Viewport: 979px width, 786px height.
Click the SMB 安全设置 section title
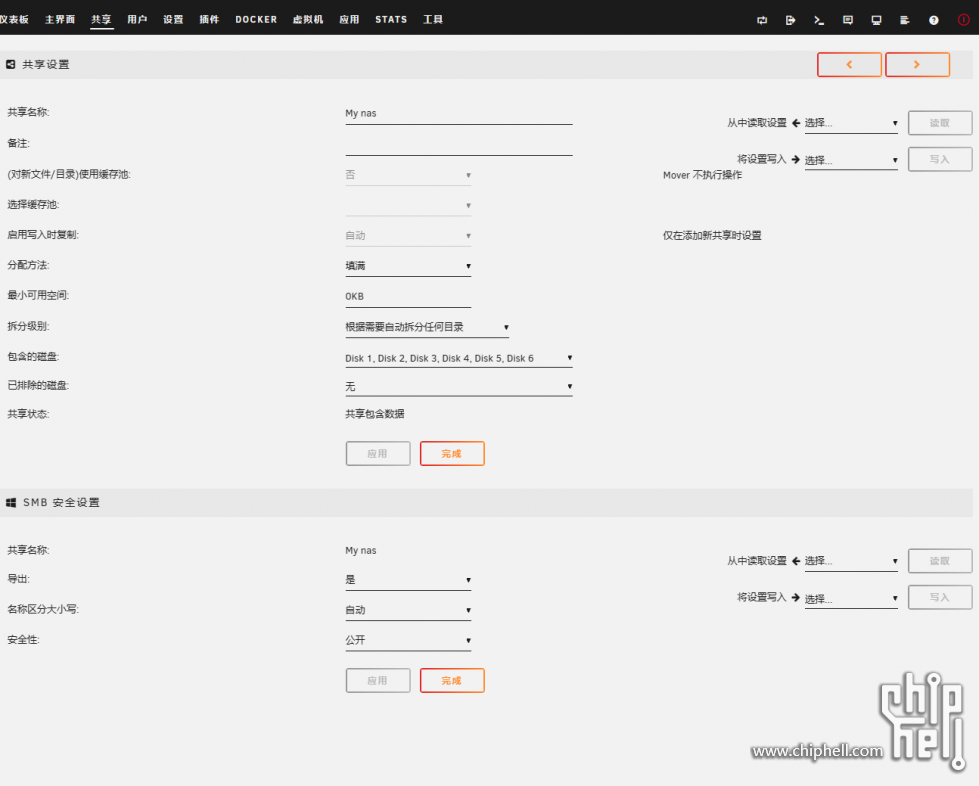(x=61, y=503)
